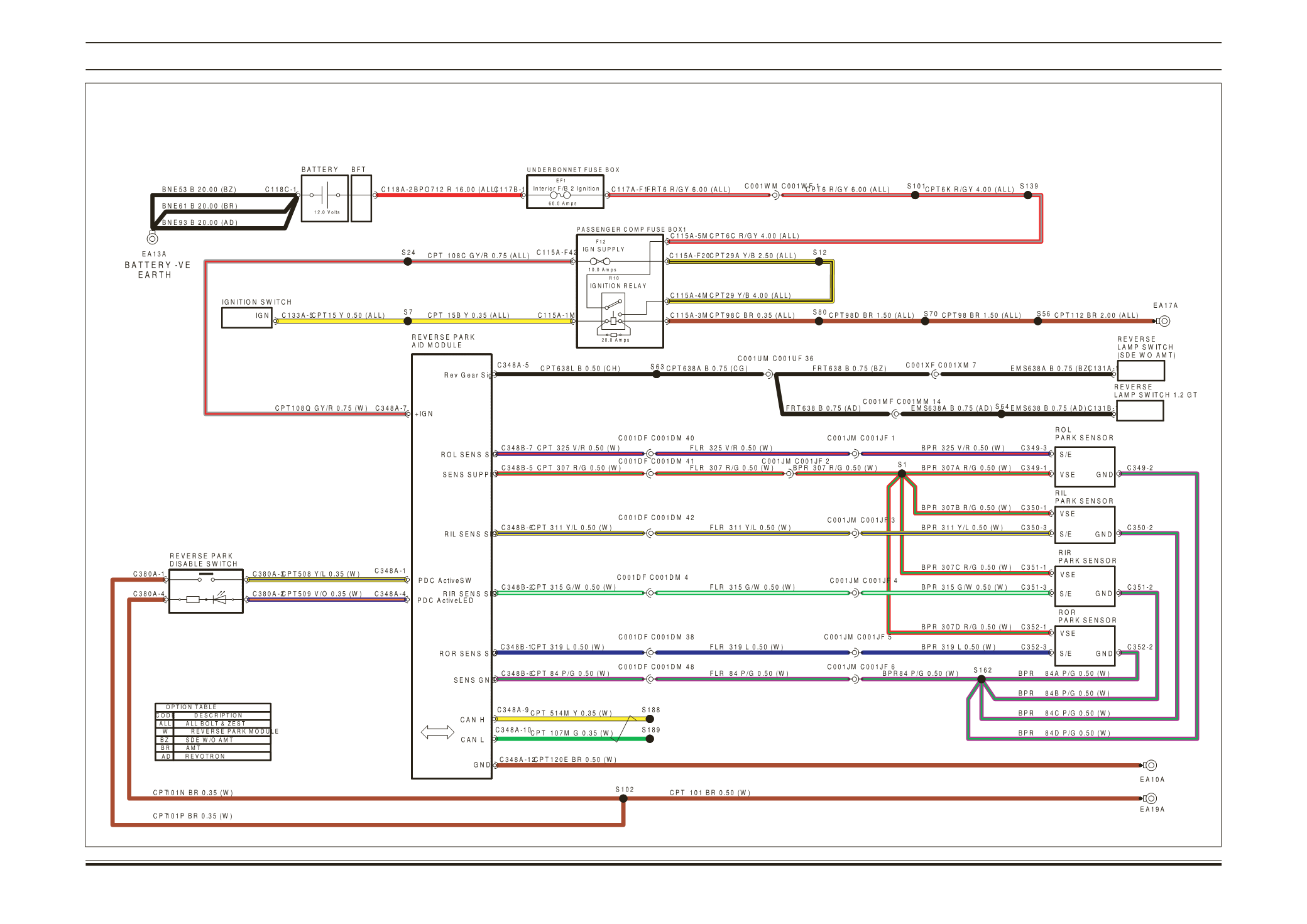Click the F12 IGN Supply fuse symbol

[600, 261]
